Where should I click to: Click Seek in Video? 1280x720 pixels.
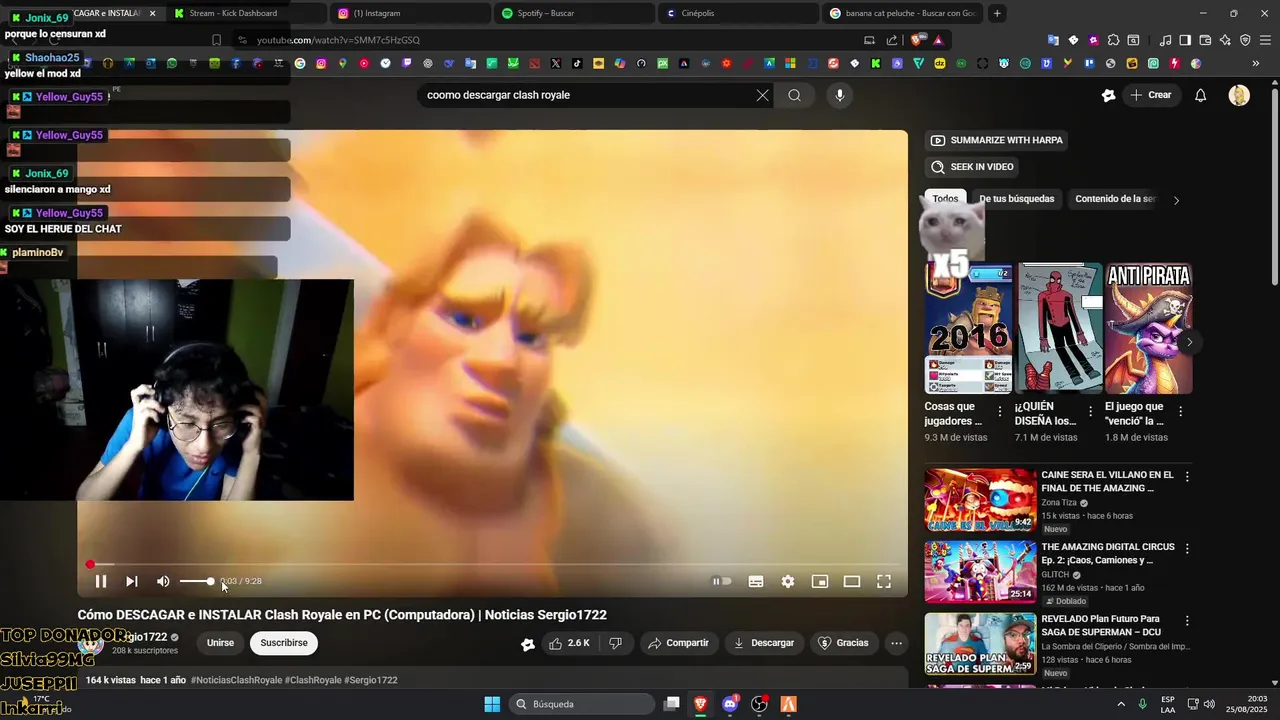[x=972, y=167]
